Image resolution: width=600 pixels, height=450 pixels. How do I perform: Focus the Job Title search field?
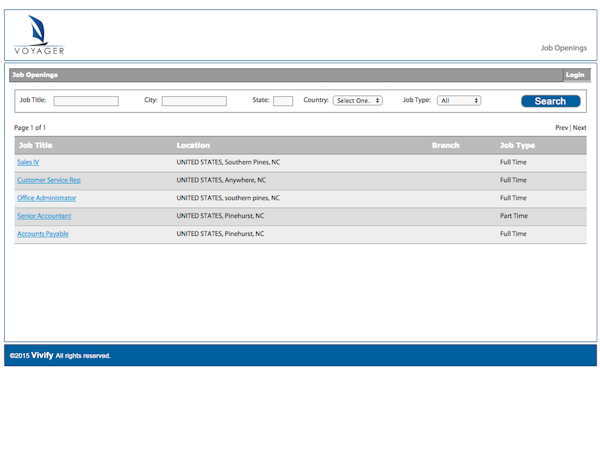(x=86, y=101)
